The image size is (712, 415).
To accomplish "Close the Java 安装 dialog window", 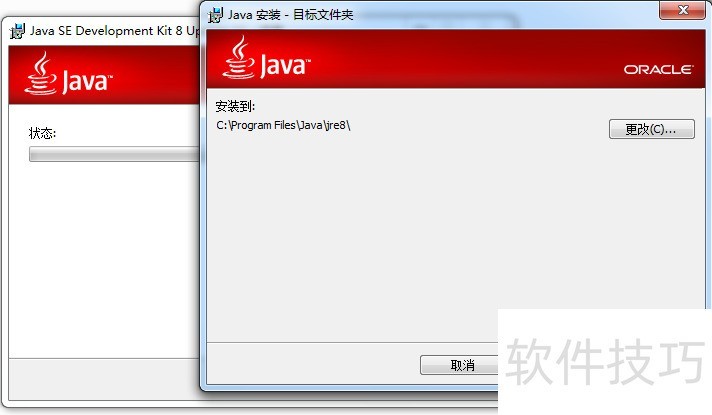I will tap(682, 10).
